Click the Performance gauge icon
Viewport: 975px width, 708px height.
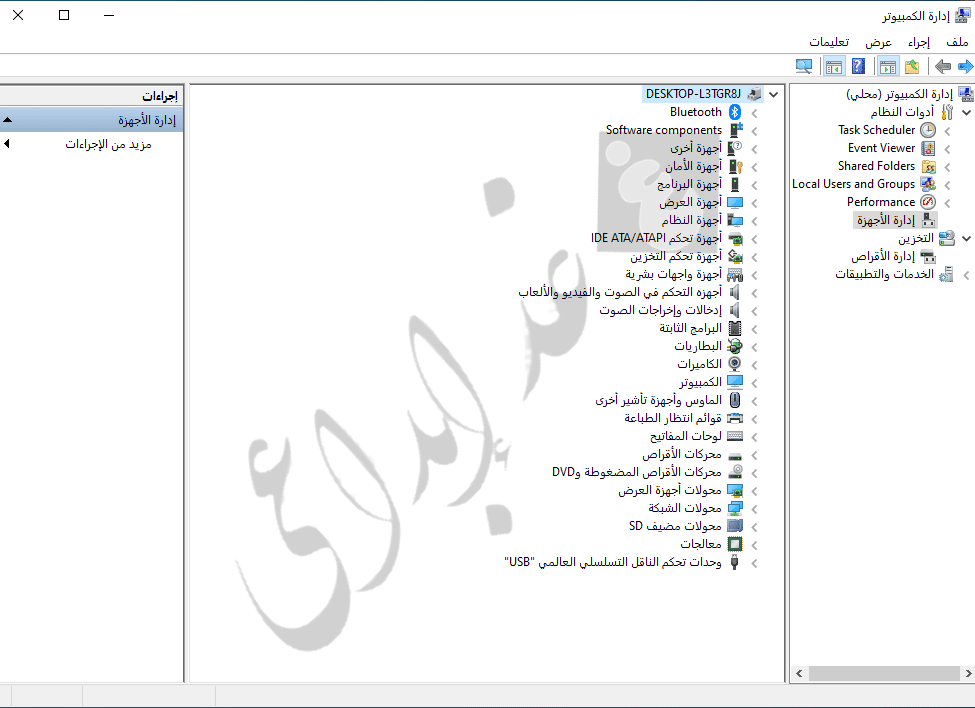click(928, 202)
